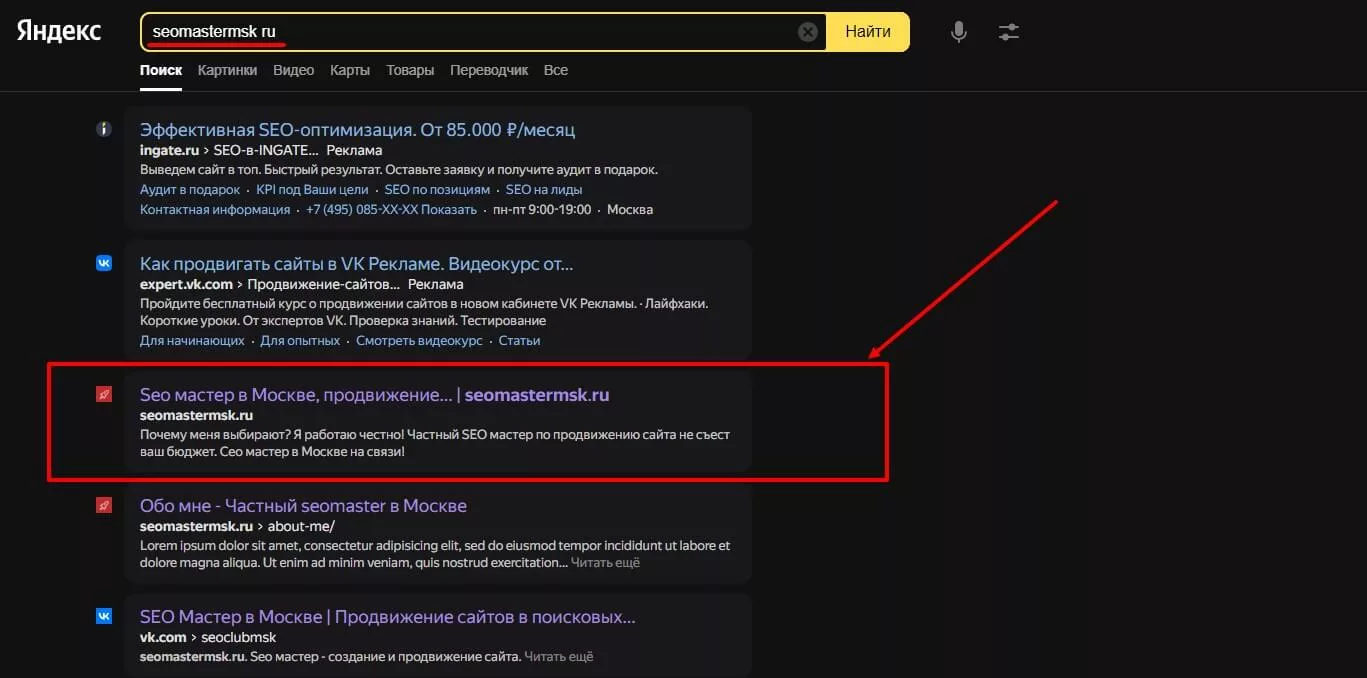
Task: Click the vk.com › seoclubmsk breadcrumb
Action: tap(208, 637)
